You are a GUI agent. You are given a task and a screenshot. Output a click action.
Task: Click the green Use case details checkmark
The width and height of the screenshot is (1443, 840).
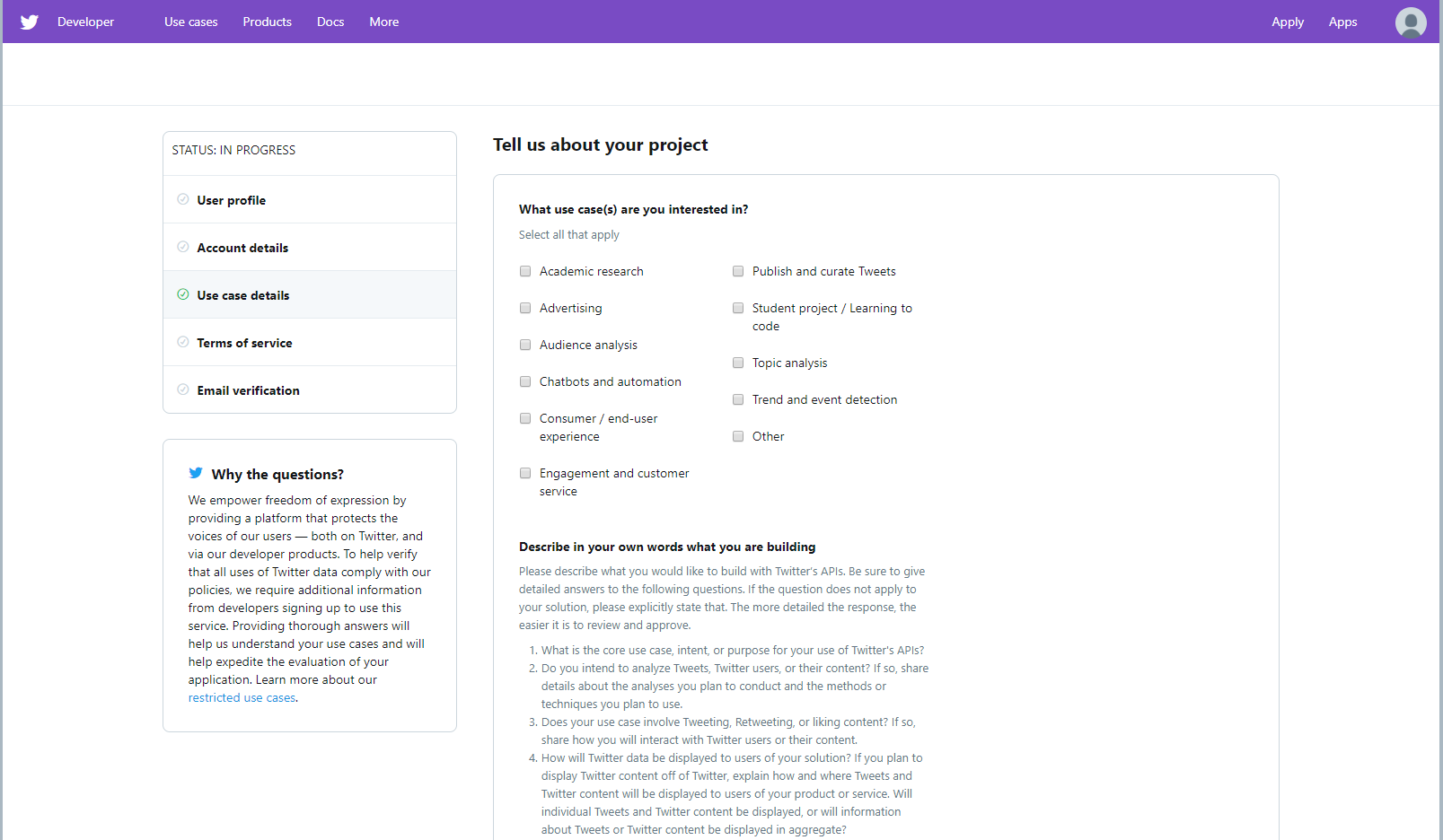click(183, 294)
